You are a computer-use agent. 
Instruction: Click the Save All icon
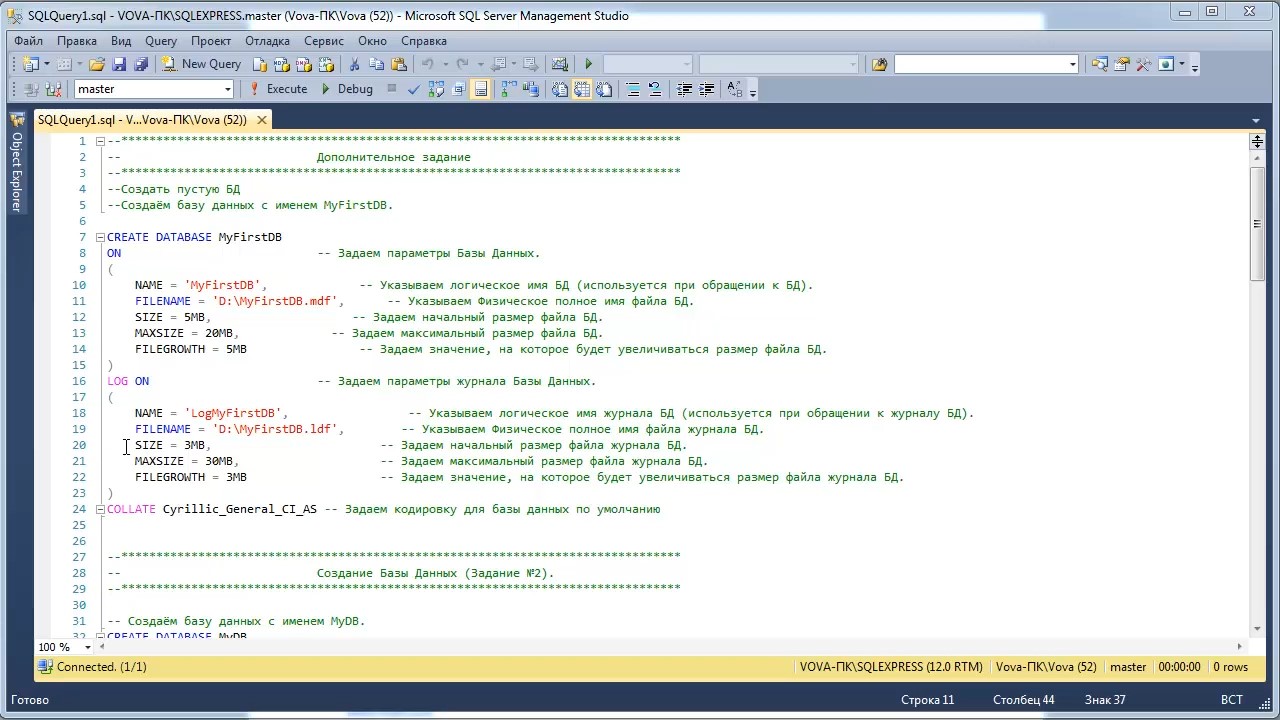141,64
